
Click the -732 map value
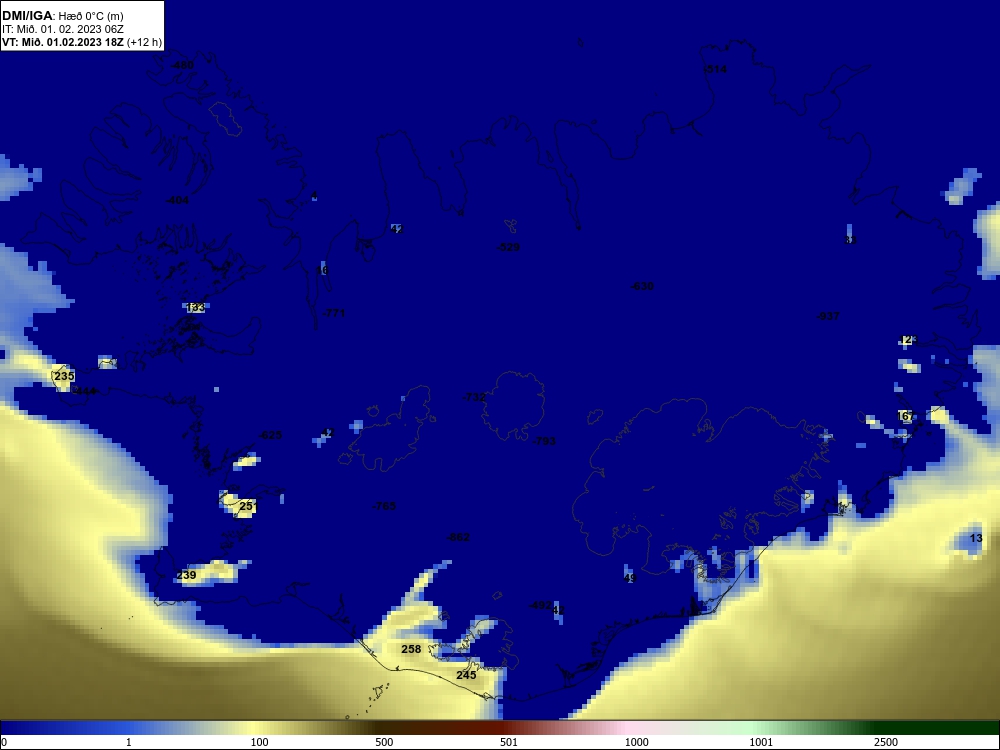coord(474,397)
